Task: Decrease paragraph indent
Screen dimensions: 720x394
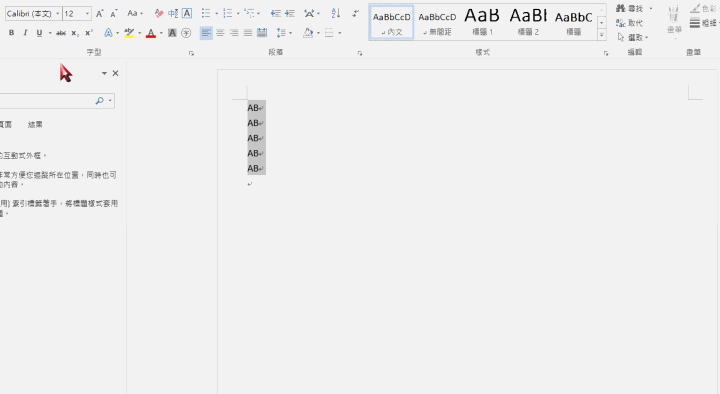Action: (x=276, y=14)
